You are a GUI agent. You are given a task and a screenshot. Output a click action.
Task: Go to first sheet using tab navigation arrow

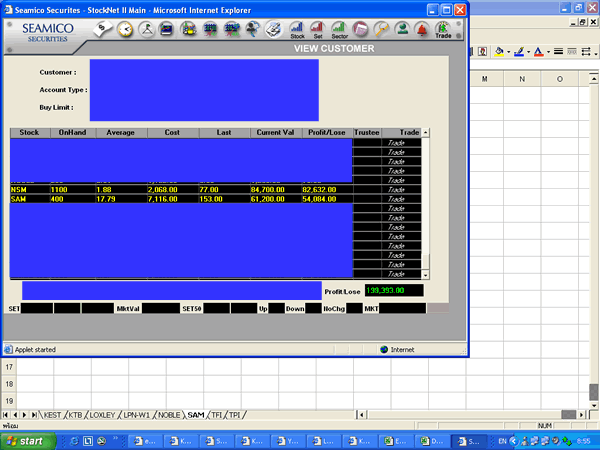pyautogui.click(x=6, y=415)
